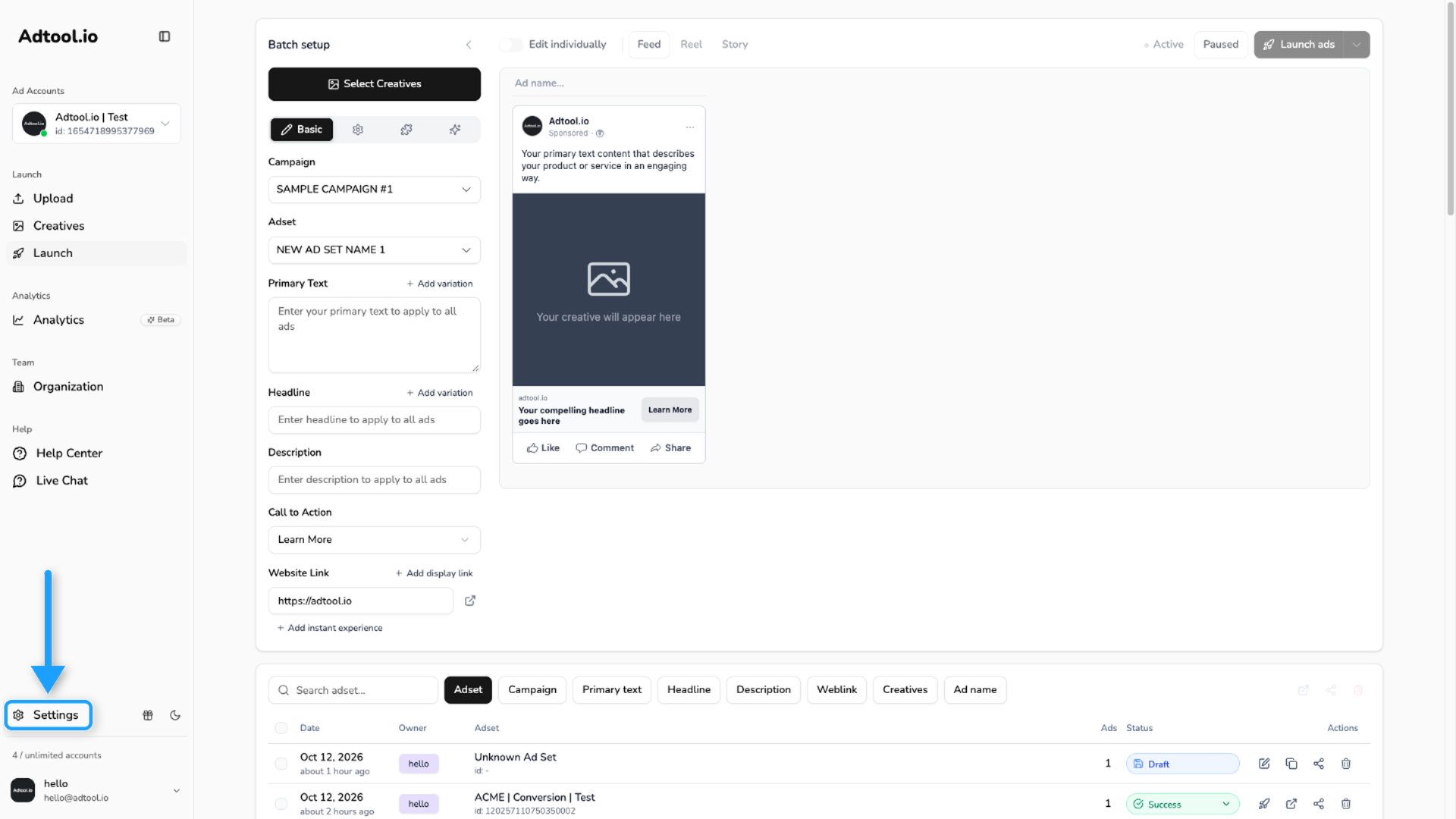Screen dimensions: 1456x819
Task: Open the website link in new tab icon
Action: tap(470, 601)
